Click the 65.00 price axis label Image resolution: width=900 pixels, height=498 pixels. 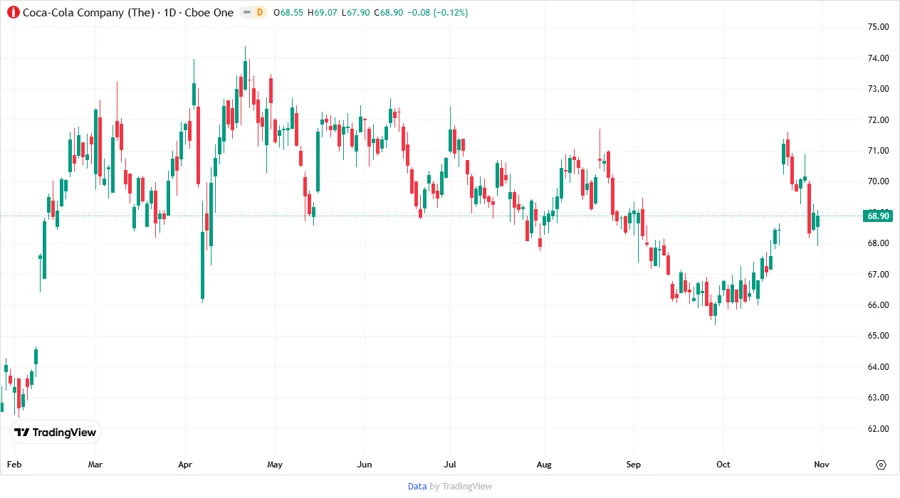tap(878, 336)
